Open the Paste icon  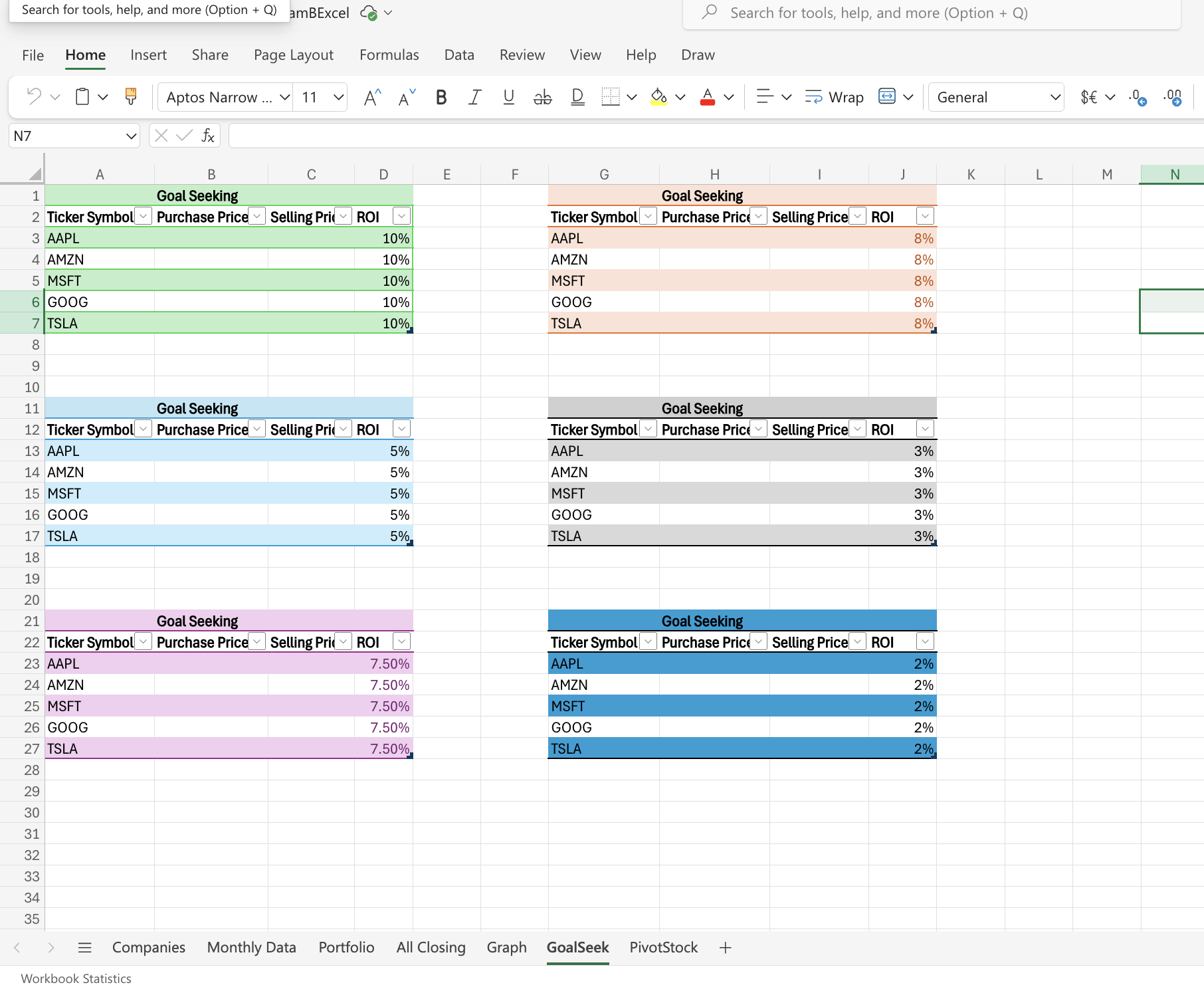[x=81, y=97]
